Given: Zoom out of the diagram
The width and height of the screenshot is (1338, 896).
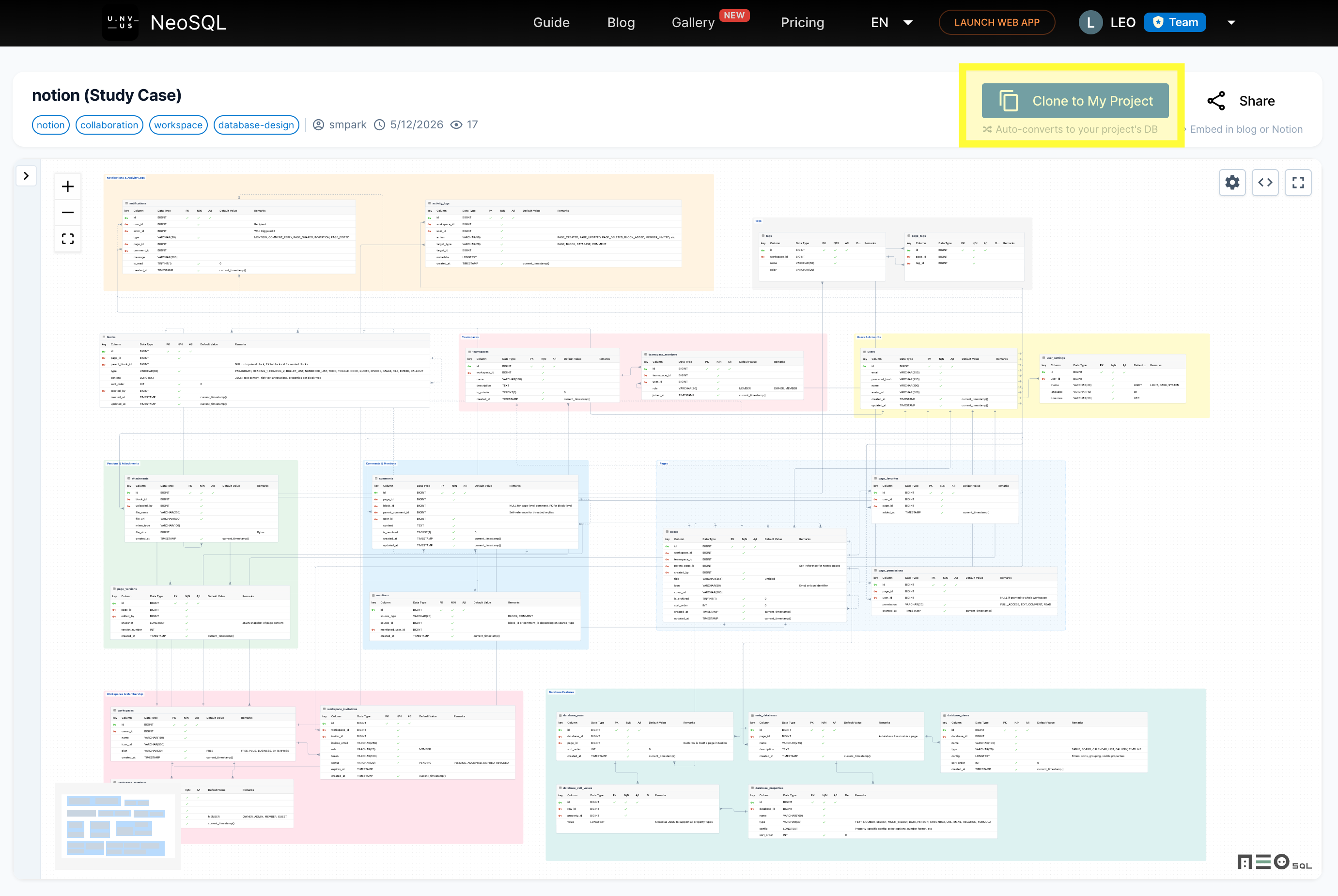Looking at the screenshot, I should point(67,213).
